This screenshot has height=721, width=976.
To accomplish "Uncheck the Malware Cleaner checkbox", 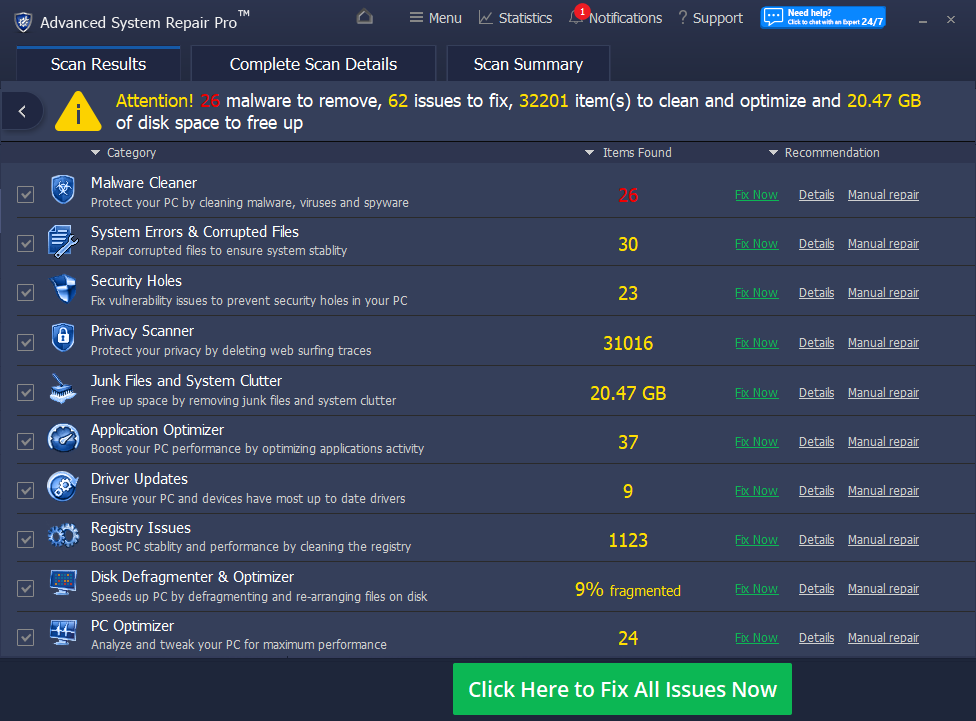I will pos(26,195).
